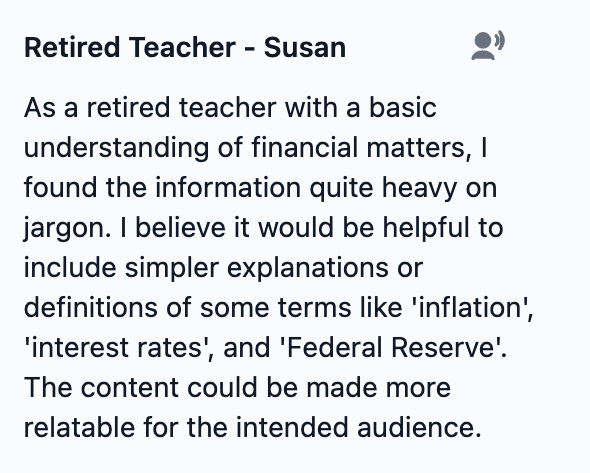Select the 'Retired Teacher - Susan' heading
This screenshot has height=473, width=590.
pos(185,48)
